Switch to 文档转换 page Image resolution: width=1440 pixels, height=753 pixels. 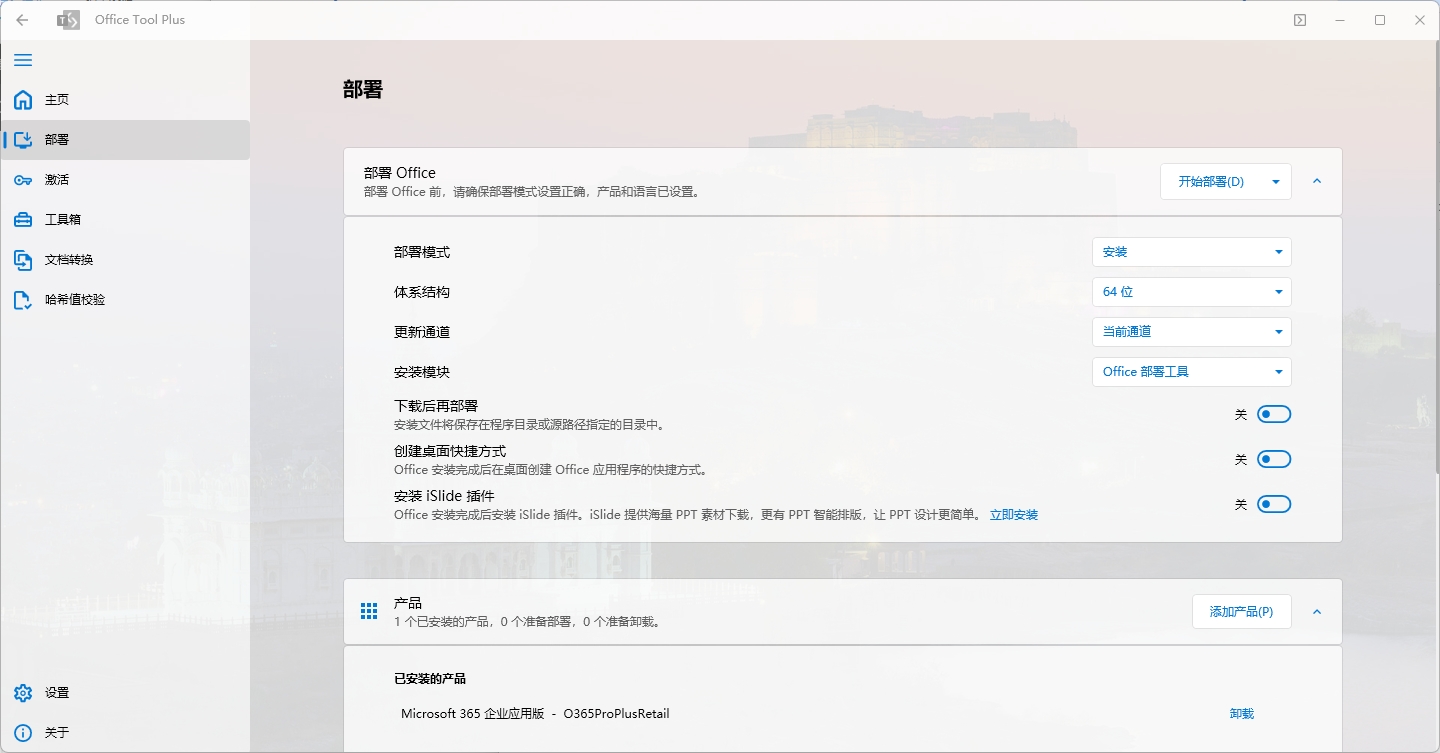coord(125,260)
